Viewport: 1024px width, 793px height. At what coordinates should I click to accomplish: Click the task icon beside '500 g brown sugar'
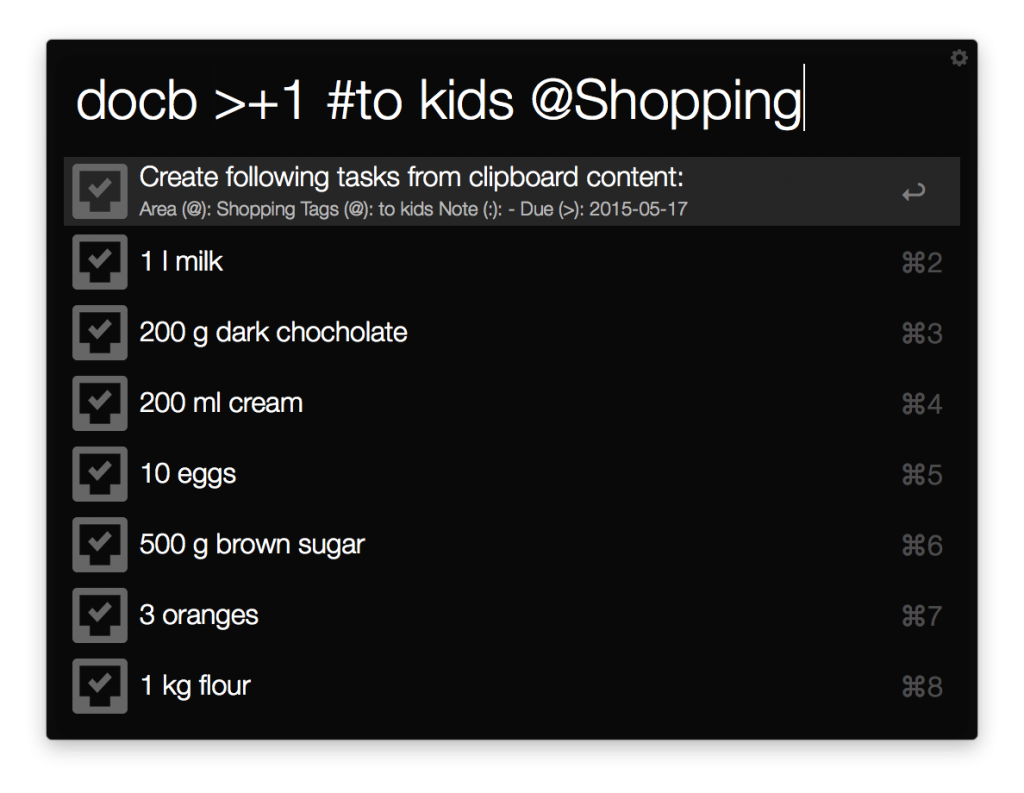click(100, 545)
